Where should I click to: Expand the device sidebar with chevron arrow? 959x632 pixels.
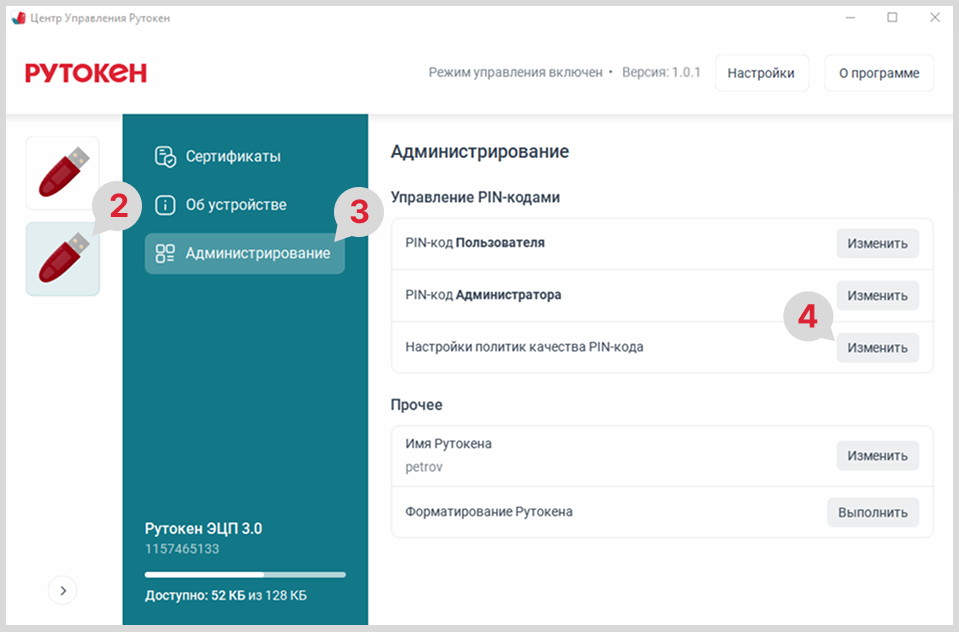tap(63, 591)
